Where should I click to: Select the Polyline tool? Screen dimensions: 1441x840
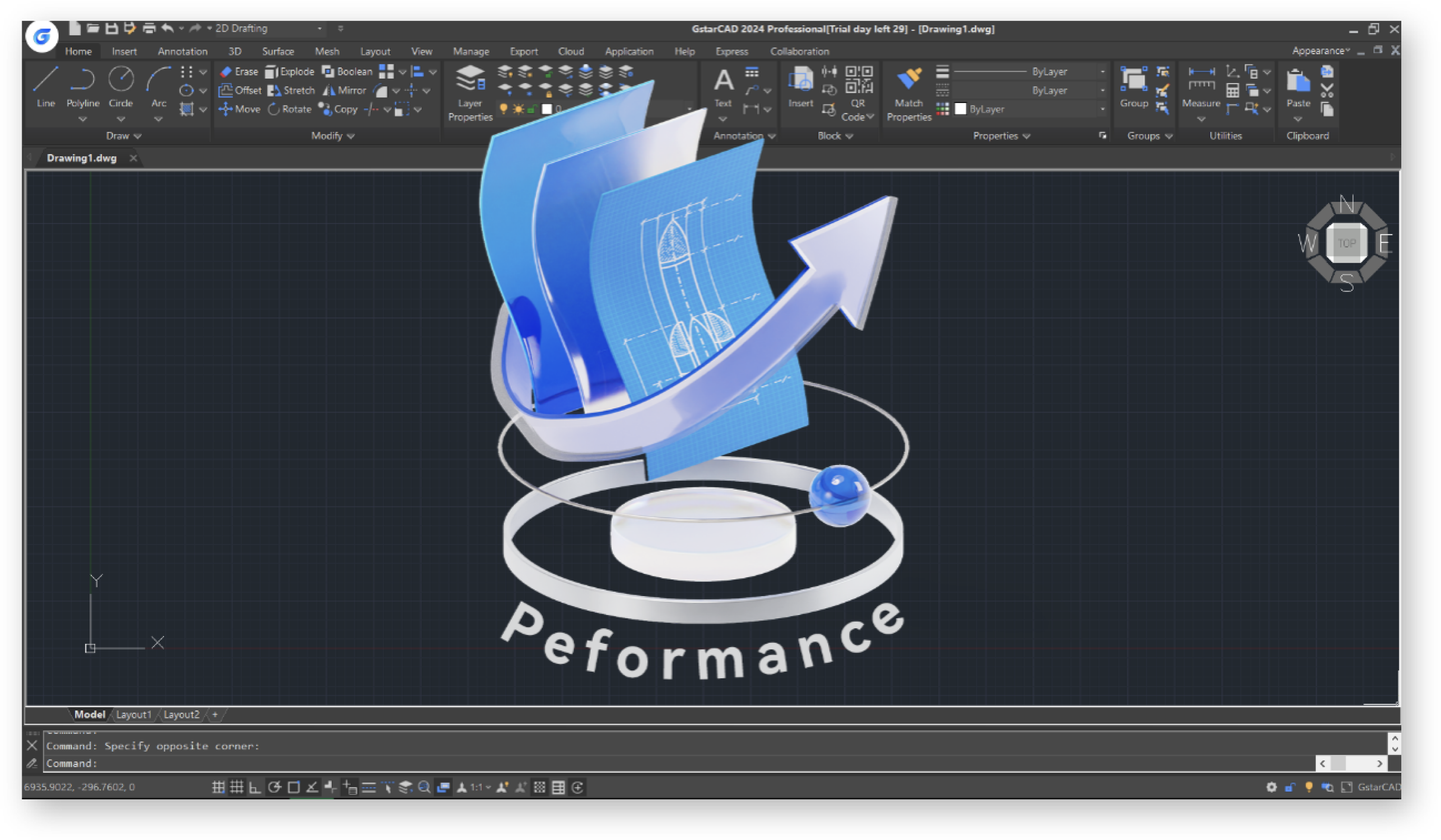coord(83,87)
